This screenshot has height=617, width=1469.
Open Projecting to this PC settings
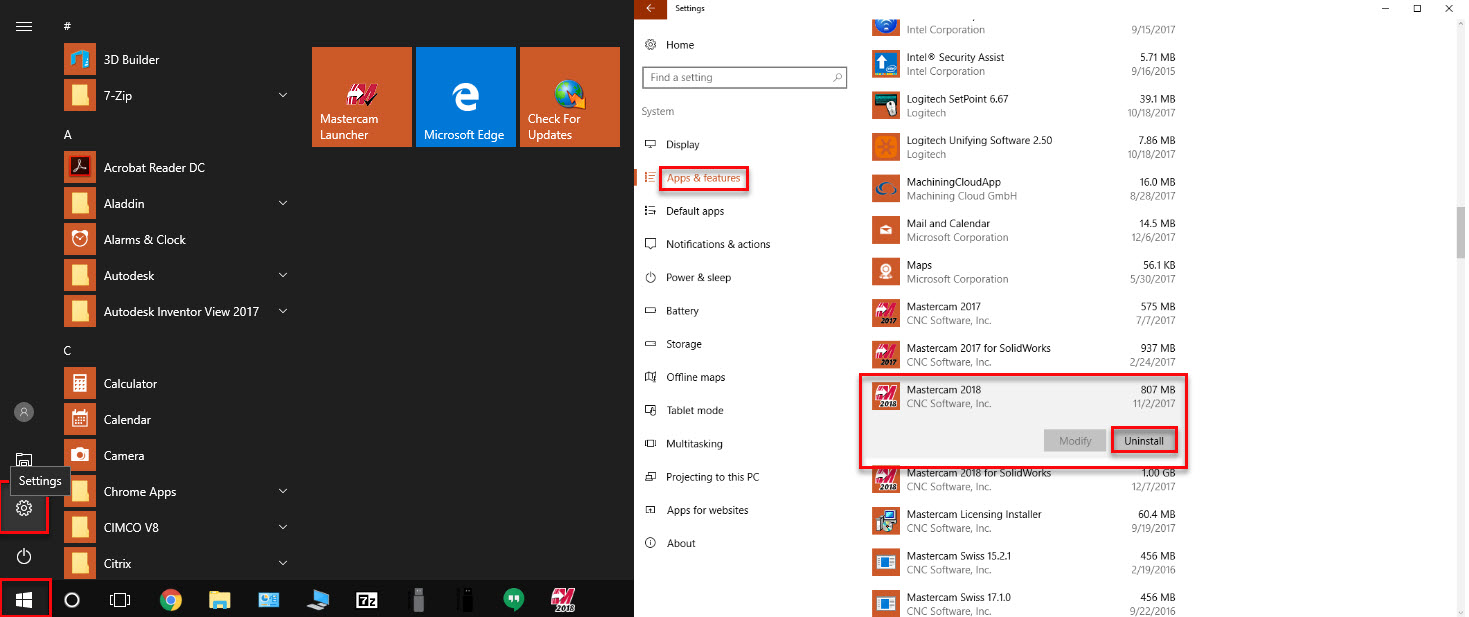point(701,477)
